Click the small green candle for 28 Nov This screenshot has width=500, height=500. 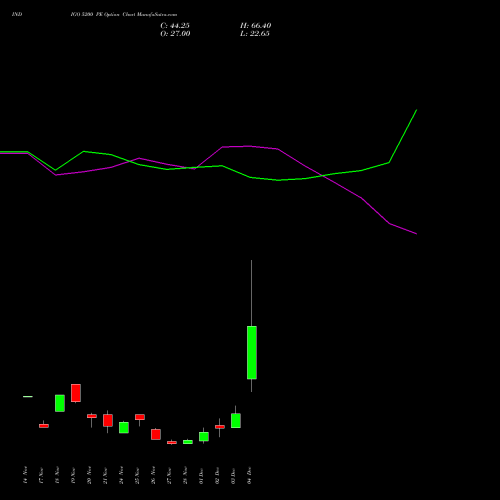click(188, 442)
